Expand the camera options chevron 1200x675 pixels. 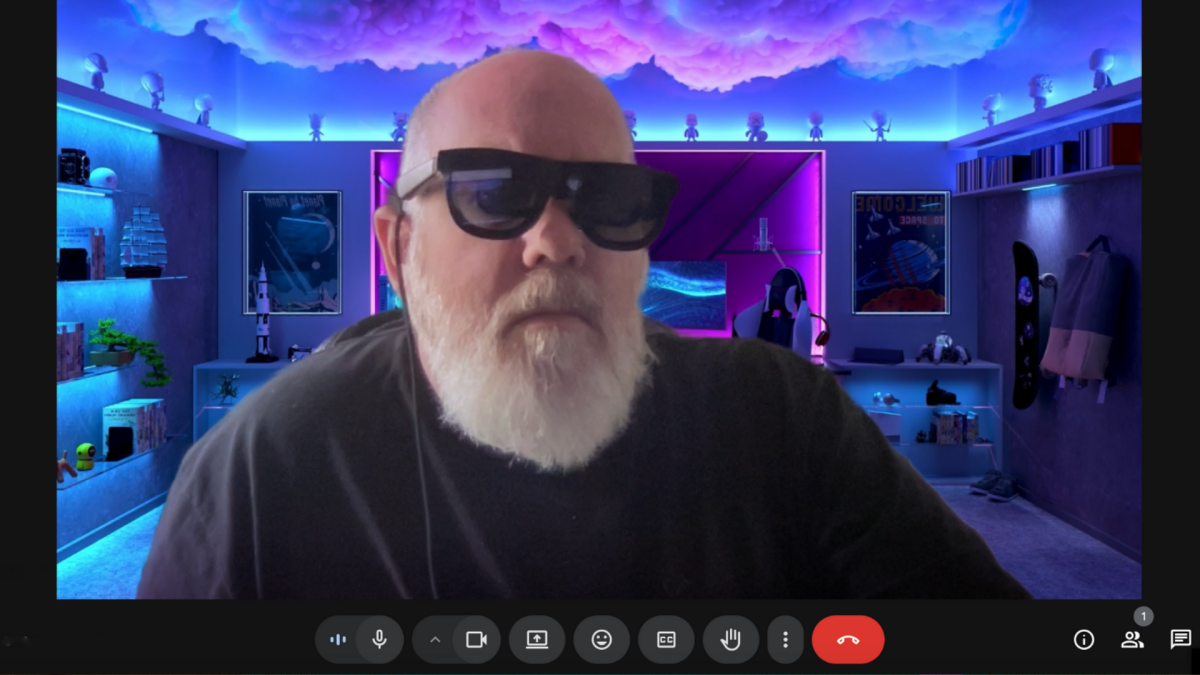click(434, 640)
